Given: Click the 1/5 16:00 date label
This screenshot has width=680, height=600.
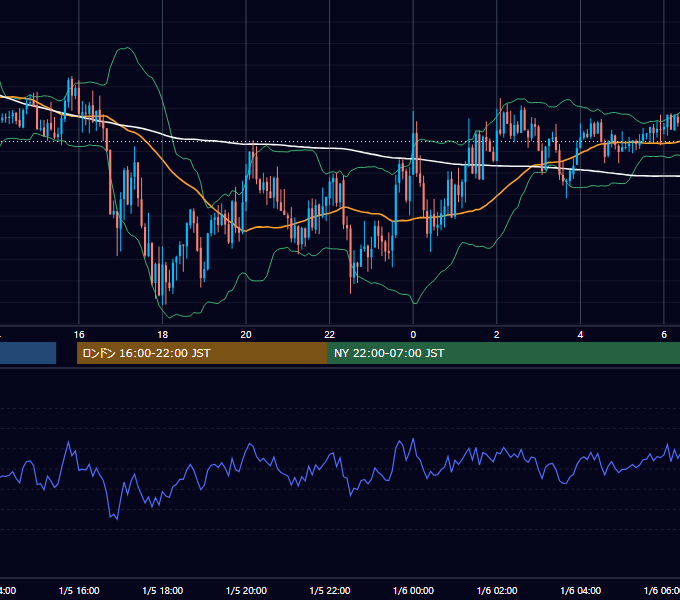Looking at the screenshot, I should point(79,590).
